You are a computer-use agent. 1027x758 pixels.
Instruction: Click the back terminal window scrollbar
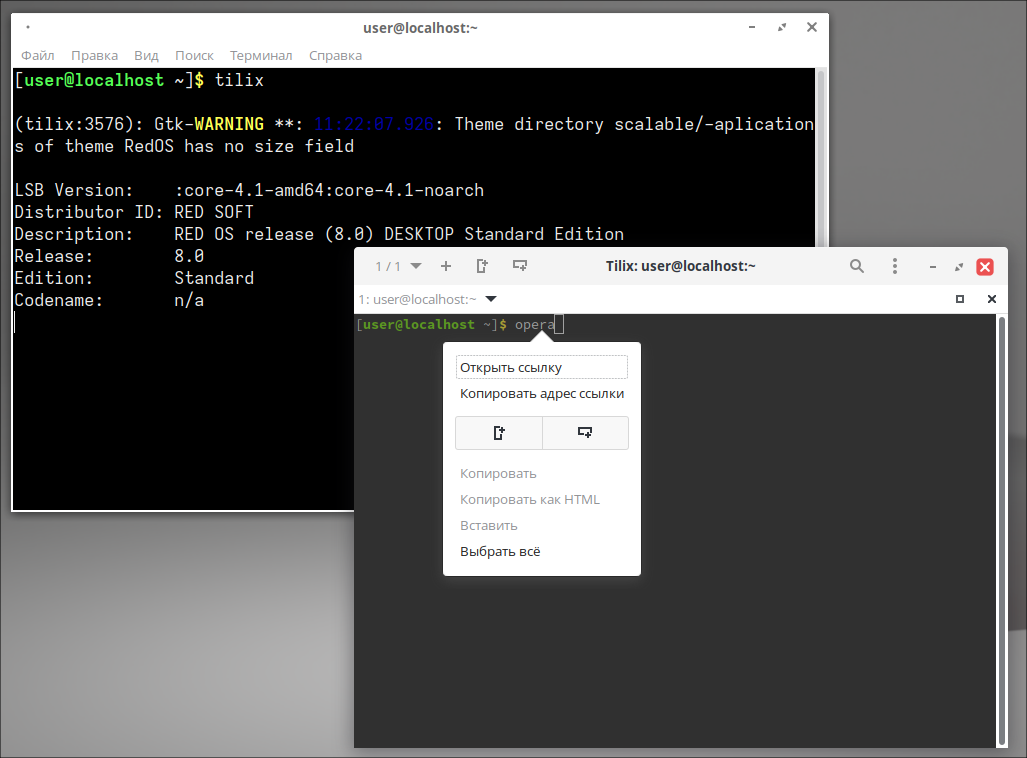click(821, 157)
